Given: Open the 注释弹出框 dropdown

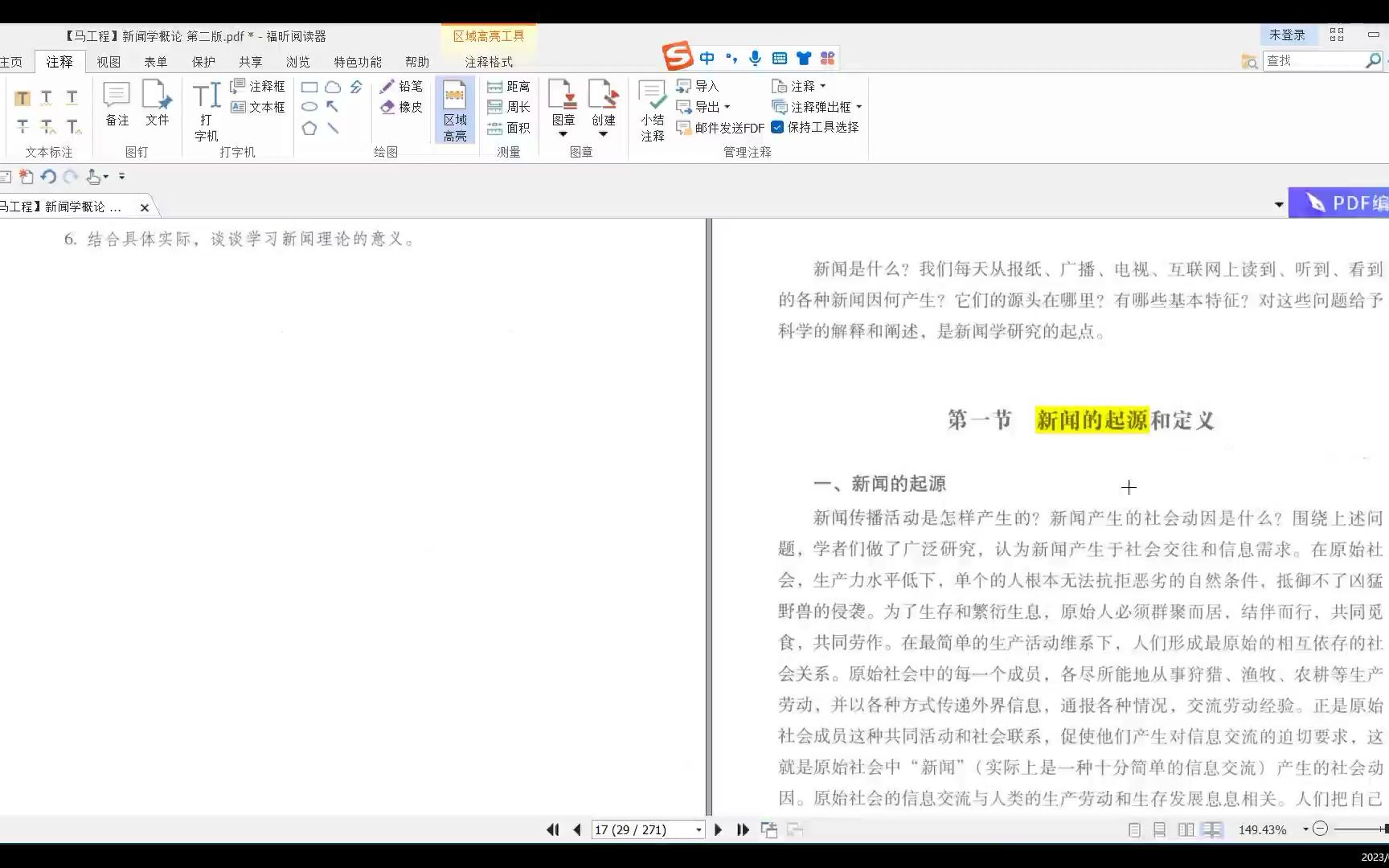Looking at the screenshot, I should pyautogui.click(x=858, y=107).
